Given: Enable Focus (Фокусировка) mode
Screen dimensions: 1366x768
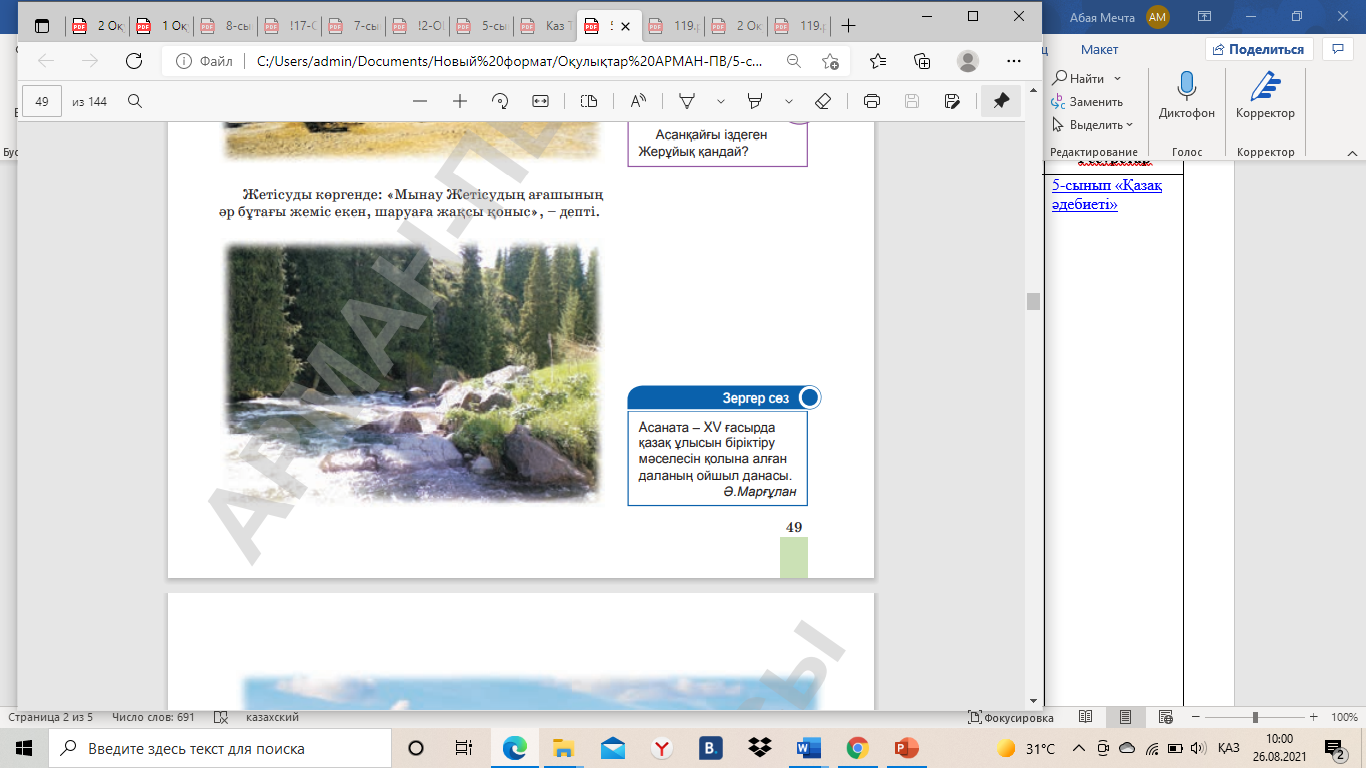Looking at the screenshot, I should [x=1010, y=718].
